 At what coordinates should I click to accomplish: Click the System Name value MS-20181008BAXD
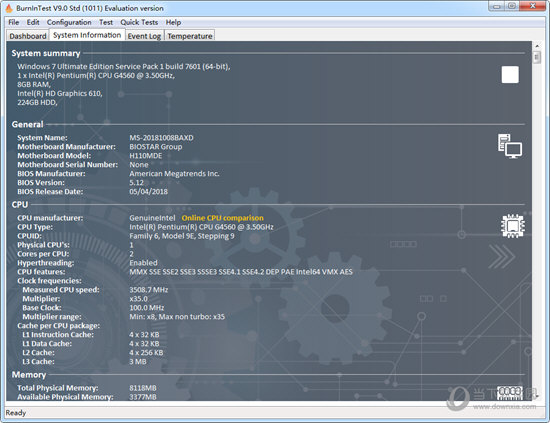[161, 137]
